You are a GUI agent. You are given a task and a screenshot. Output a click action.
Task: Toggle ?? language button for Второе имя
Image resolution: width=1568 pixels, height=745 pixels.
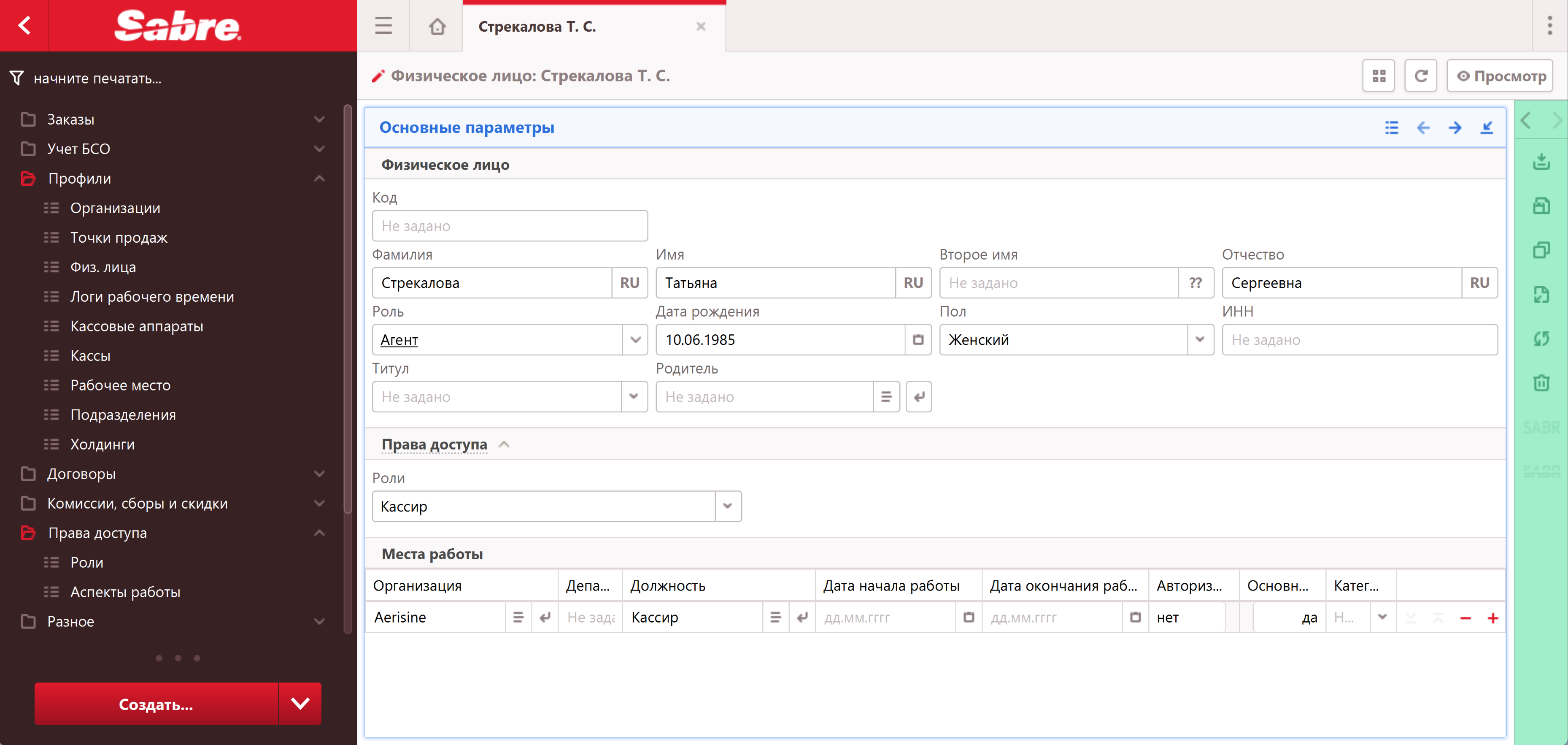click(x=1196, y=283)
